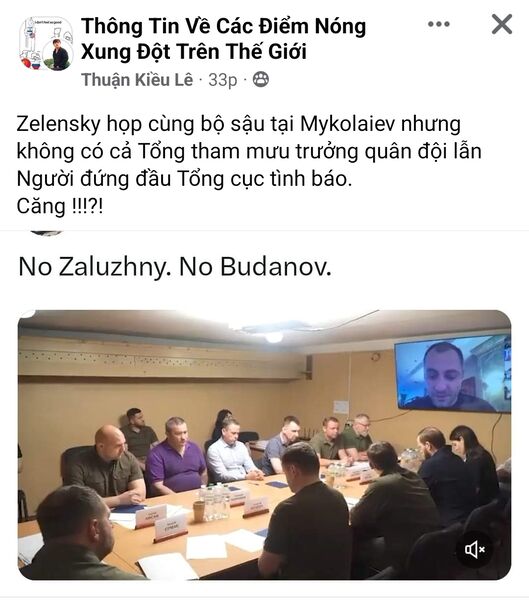This screenshot has width=529, height=600.
Task: Tap the second line Xung Đột Trên Thế Giới
Action: pos(194,52)
